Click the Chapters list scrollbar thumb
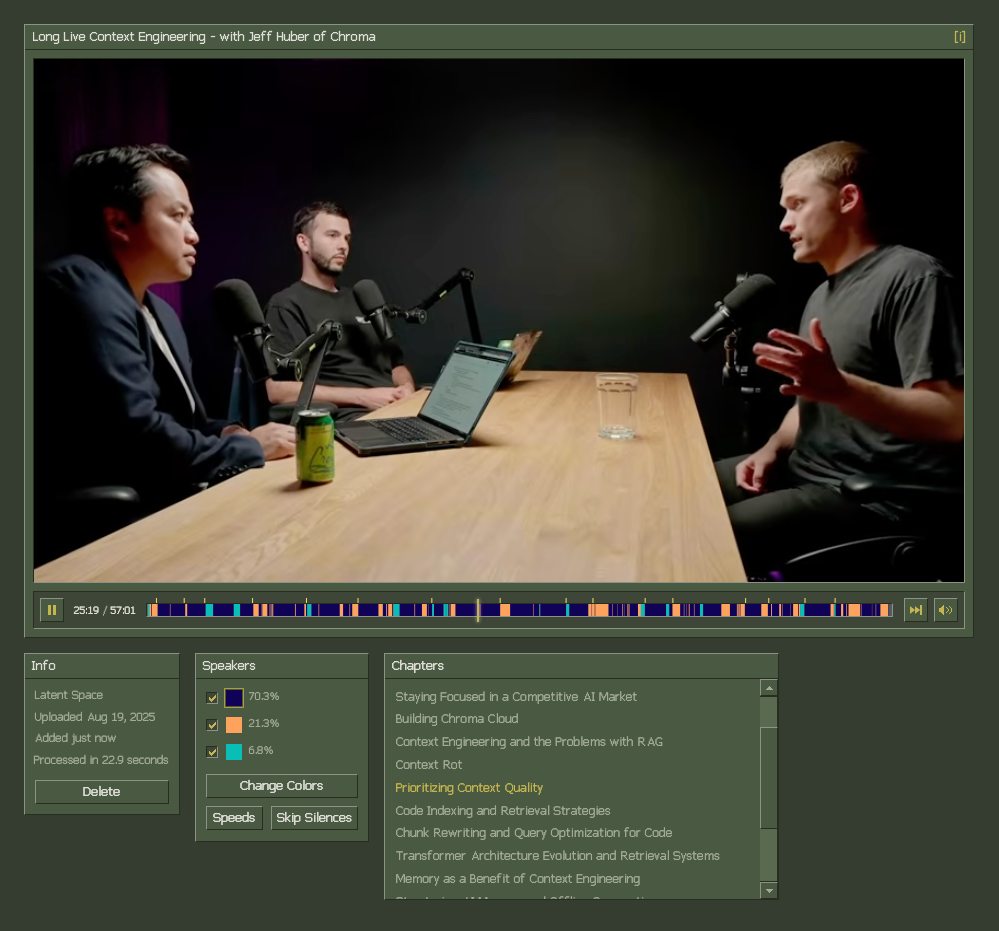 click(769, 777)
